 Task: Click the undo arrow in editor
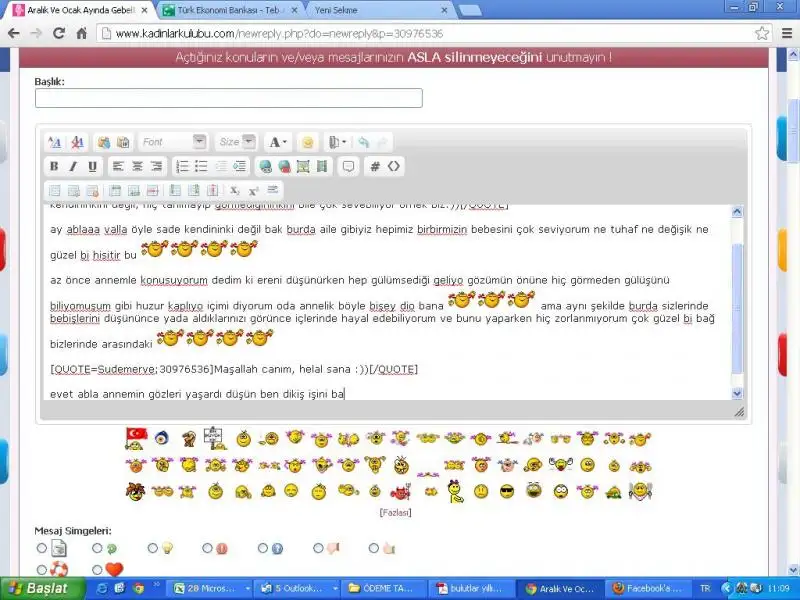click(x=363, y=142)
